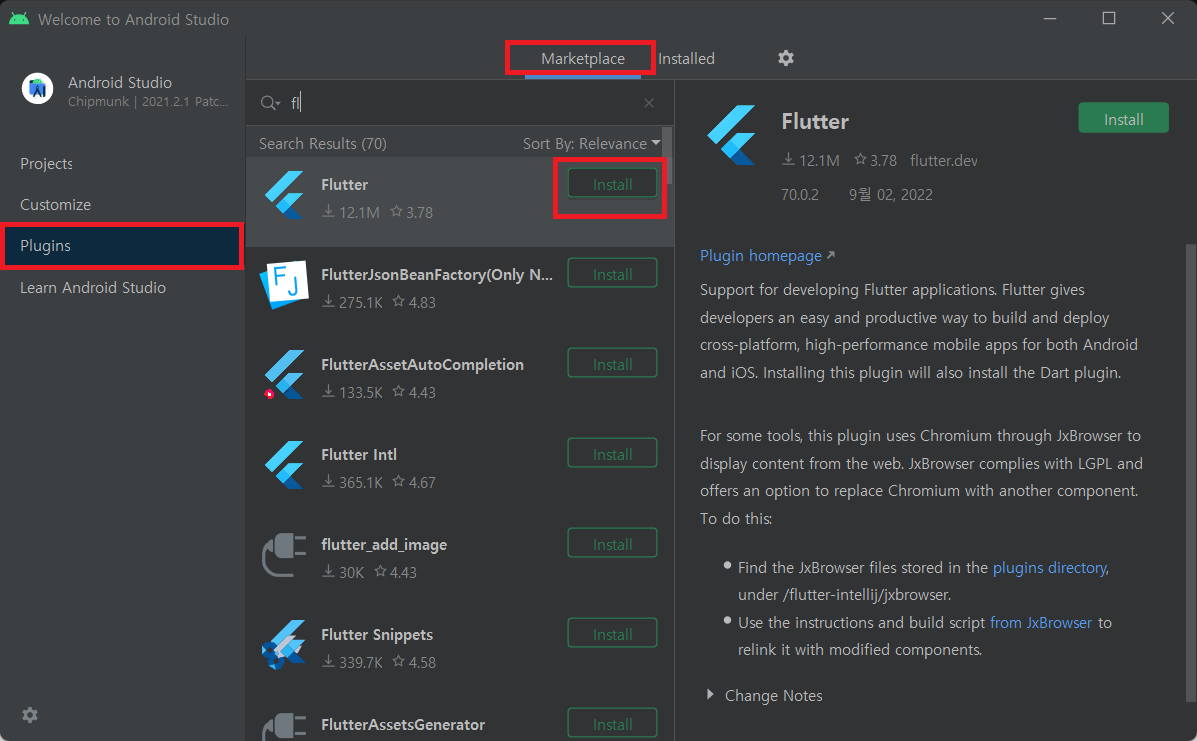Image resolution: width=1197 pixels, height=741 pixels.
Task: Install the FlutterAssetsGenerator plugin
Action: point(612,723)
